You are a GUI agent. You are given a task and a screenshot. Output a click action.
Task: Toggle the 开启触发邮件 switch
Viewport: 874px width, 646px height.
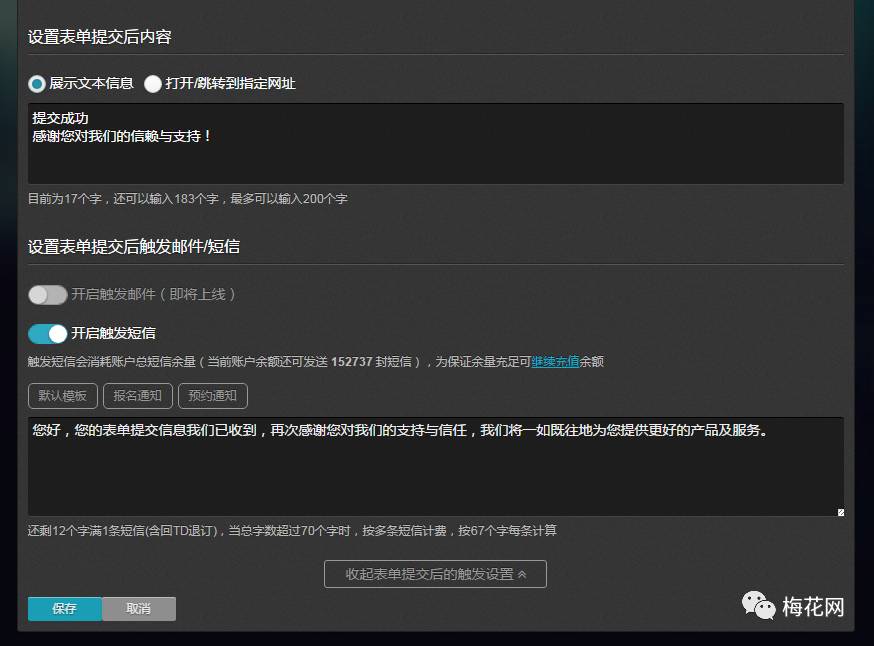pos(48,294)
